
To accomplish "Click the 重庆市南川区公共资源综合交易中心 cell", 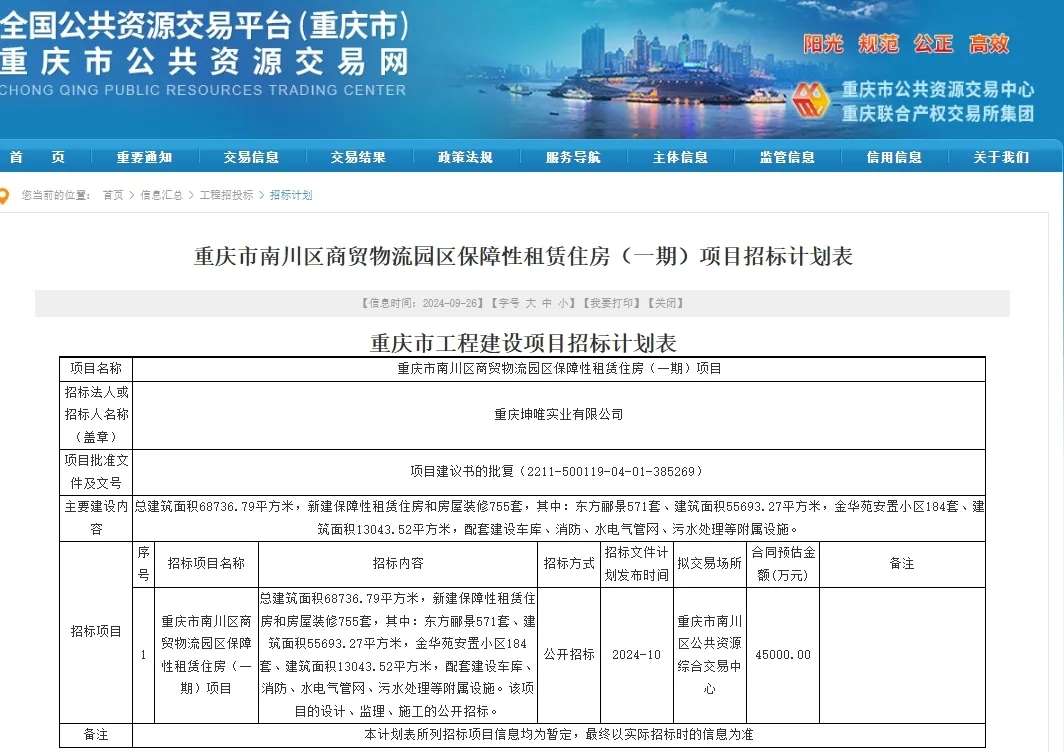I will tap(709, 655).
